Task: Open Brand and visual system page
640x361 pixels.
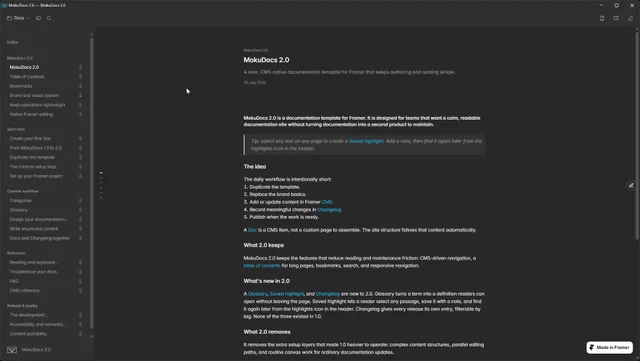Action: tap(34, 95)
